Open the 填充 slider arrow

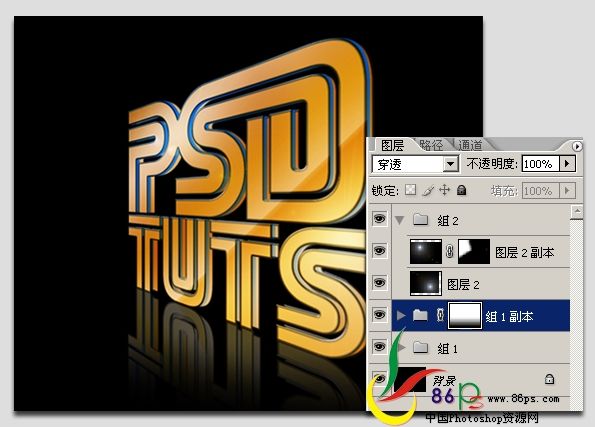(567, 191)
